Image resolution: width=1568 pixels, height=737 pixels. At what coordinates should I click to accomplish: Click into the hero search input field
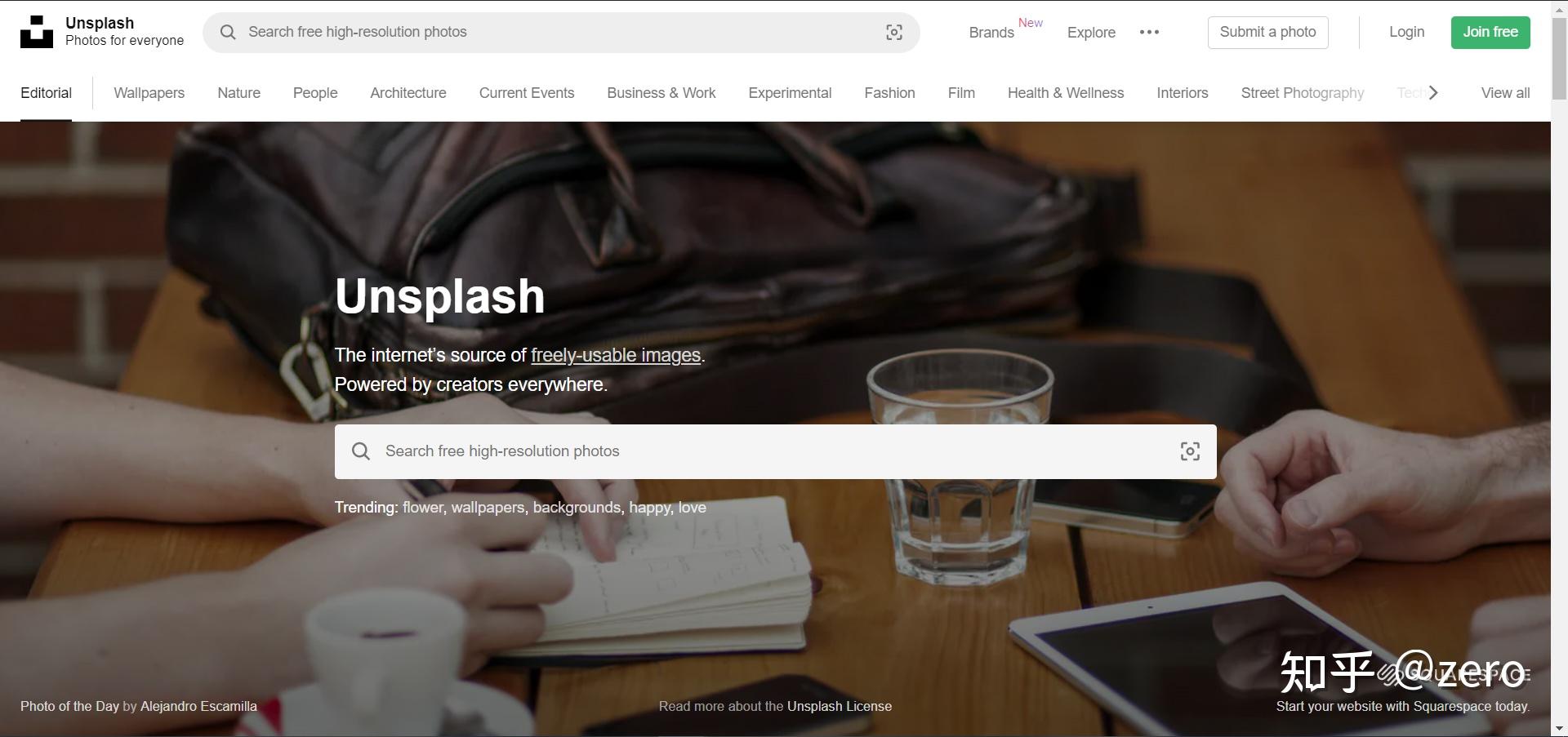(x=775, y=451)
